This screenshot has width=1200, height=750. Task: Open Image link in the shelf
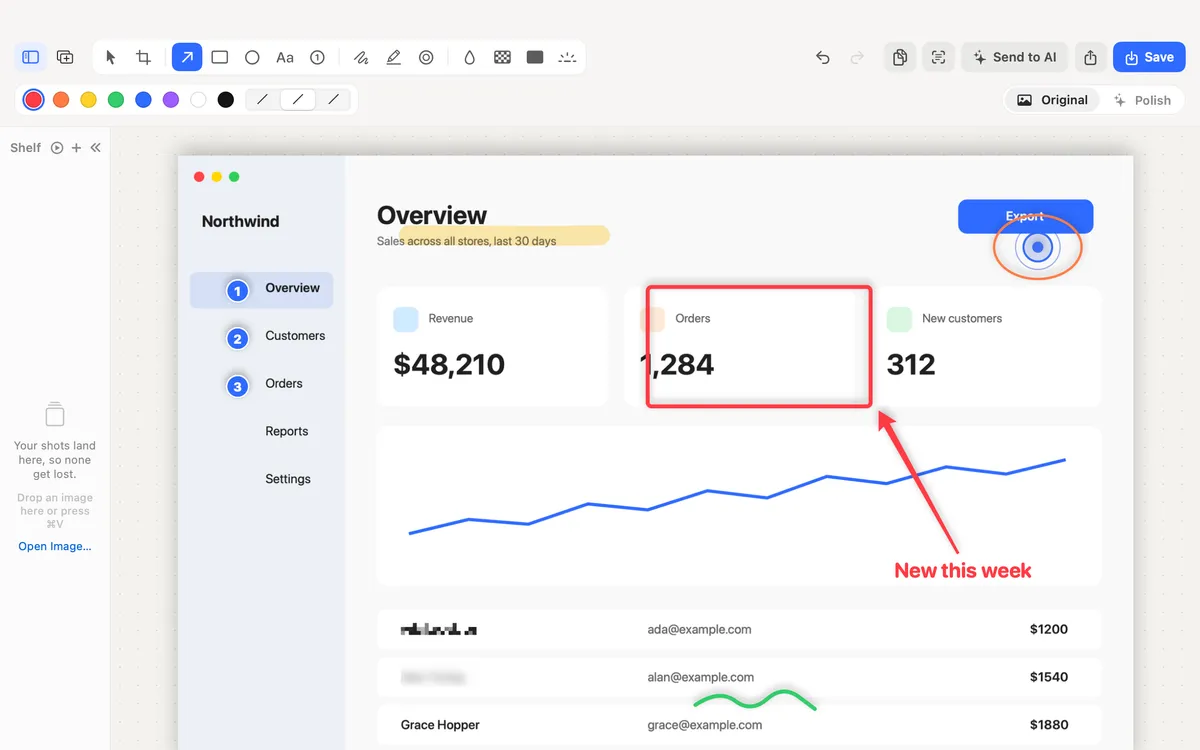[55, 546]
